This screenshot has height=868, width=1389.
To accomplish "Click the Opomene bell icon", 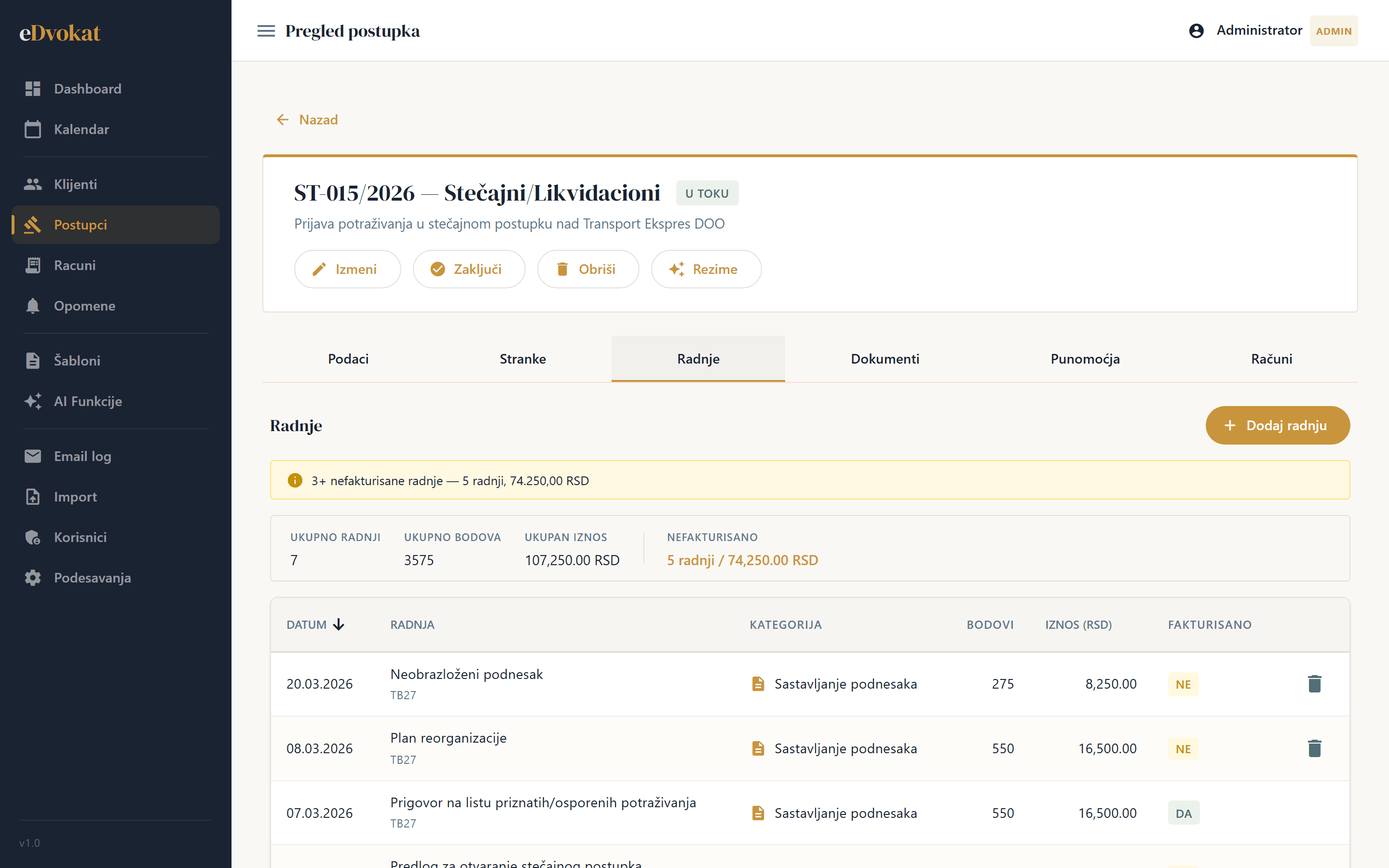I will (x=33, y=306).
